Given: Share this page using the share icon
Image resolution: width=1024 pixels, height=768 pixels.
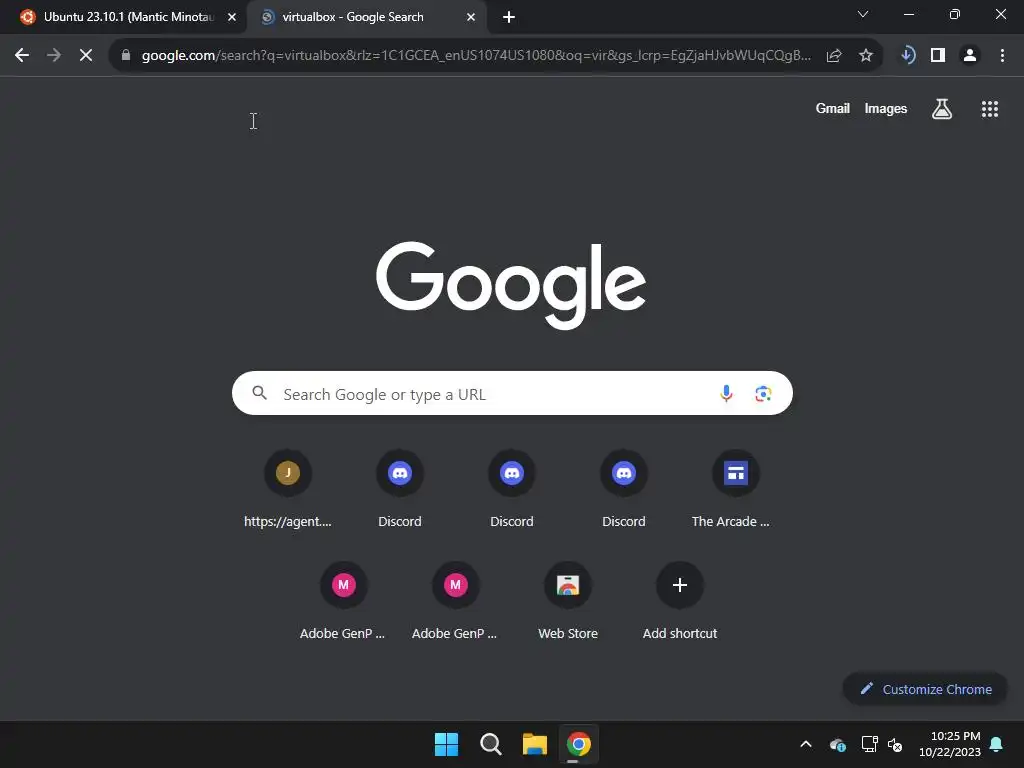Looking at the screenshot, I should click(833, 56).
